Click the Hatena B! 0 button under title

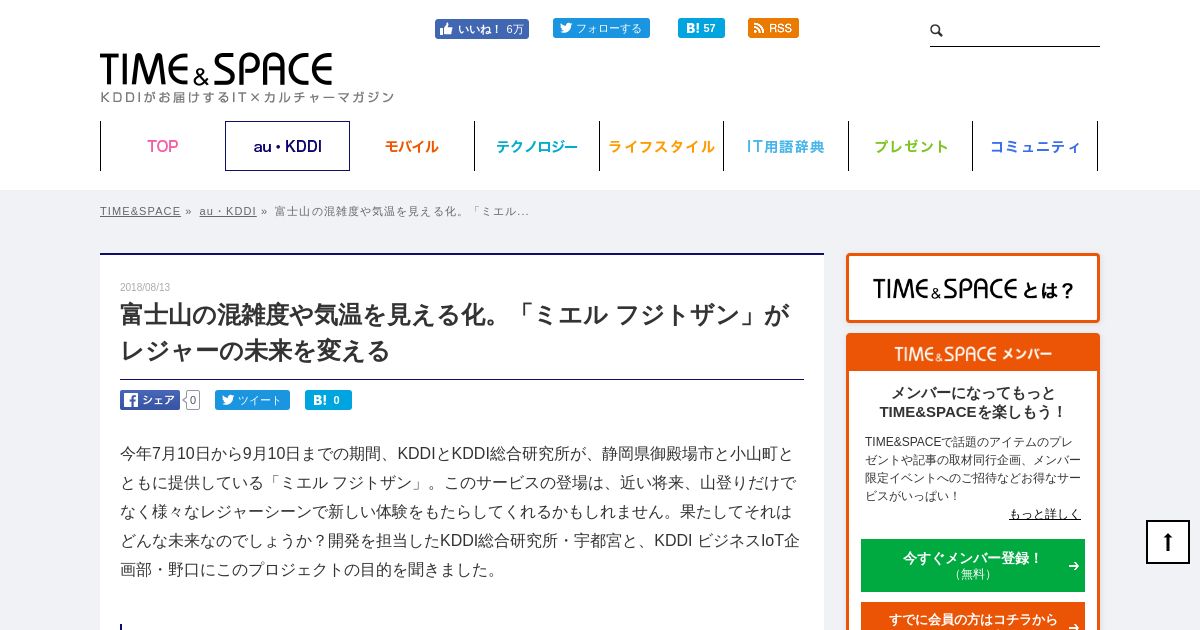tap(328, 400)
